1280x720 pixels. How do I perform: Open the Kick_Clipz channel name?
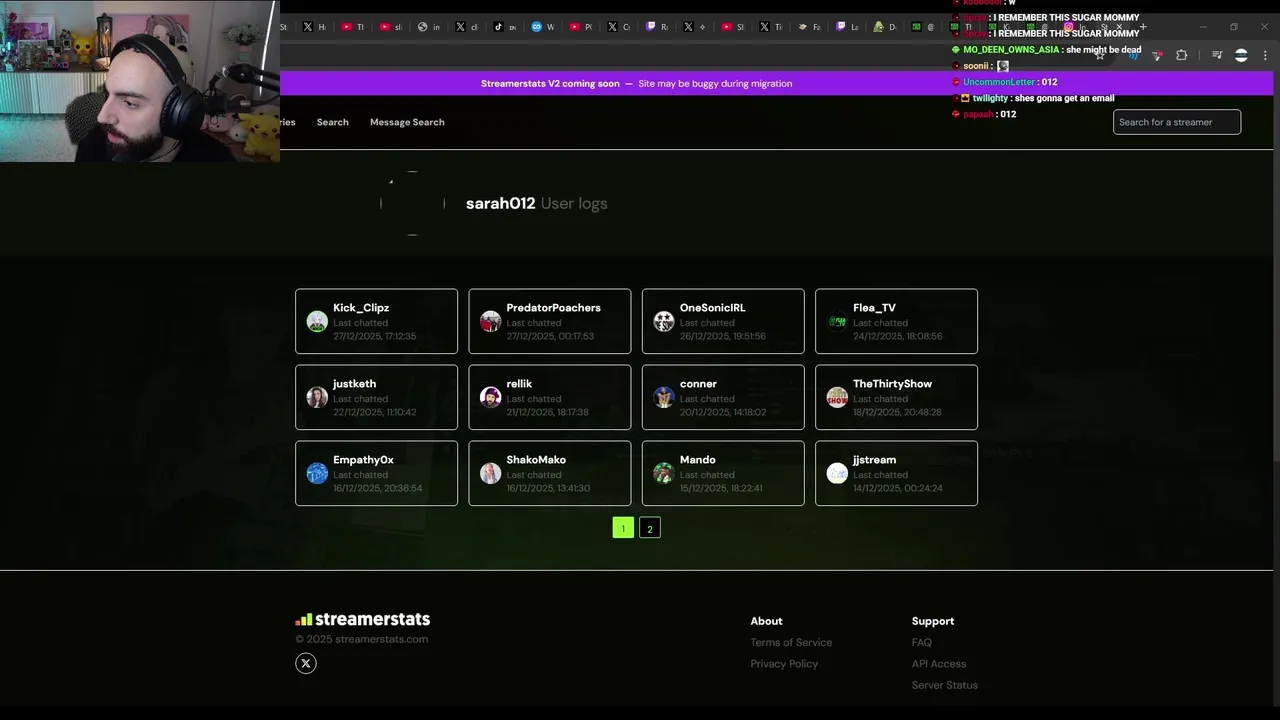coord(361,308)
